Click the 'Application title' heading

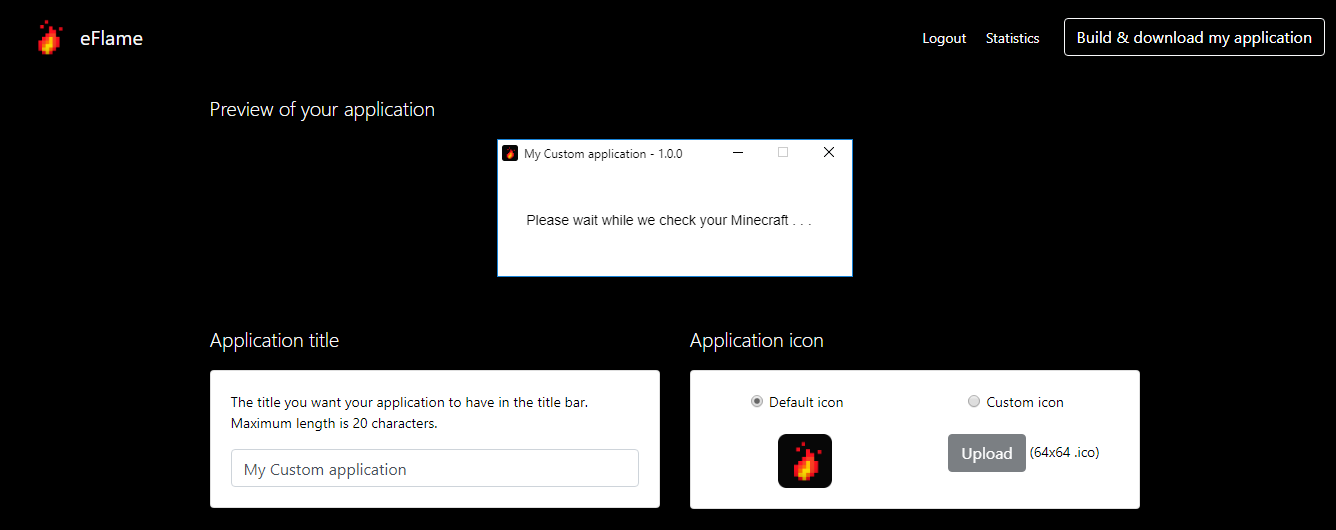[274, 340]
